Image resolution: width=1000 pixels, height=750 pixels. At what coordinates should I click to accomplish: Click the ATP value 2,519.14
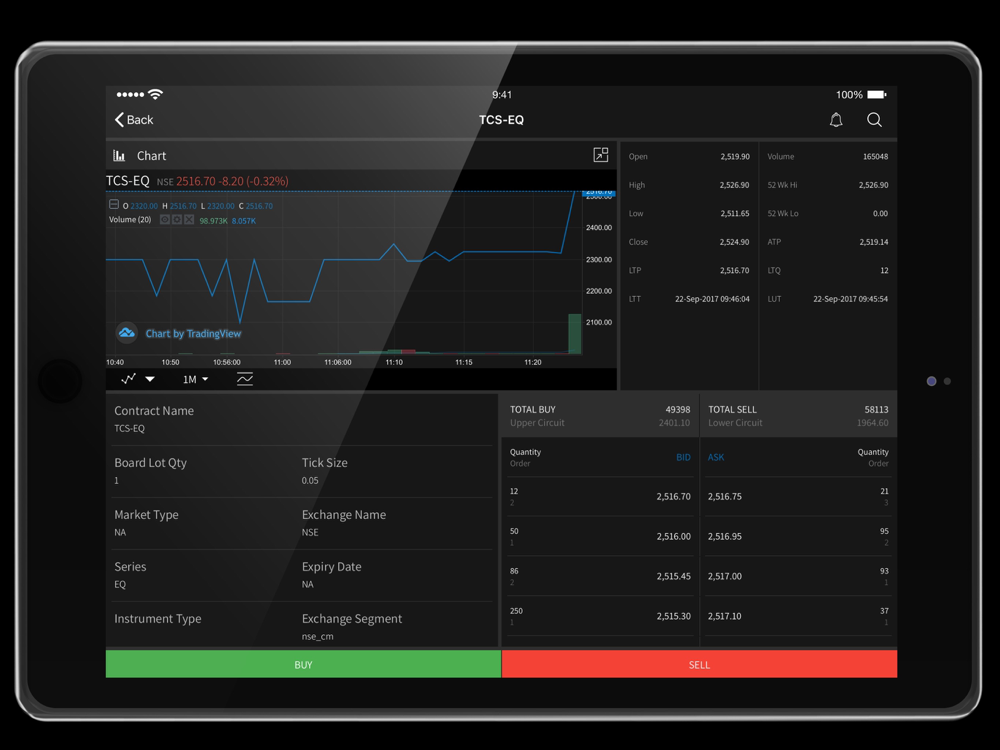[x=873, y=242]
